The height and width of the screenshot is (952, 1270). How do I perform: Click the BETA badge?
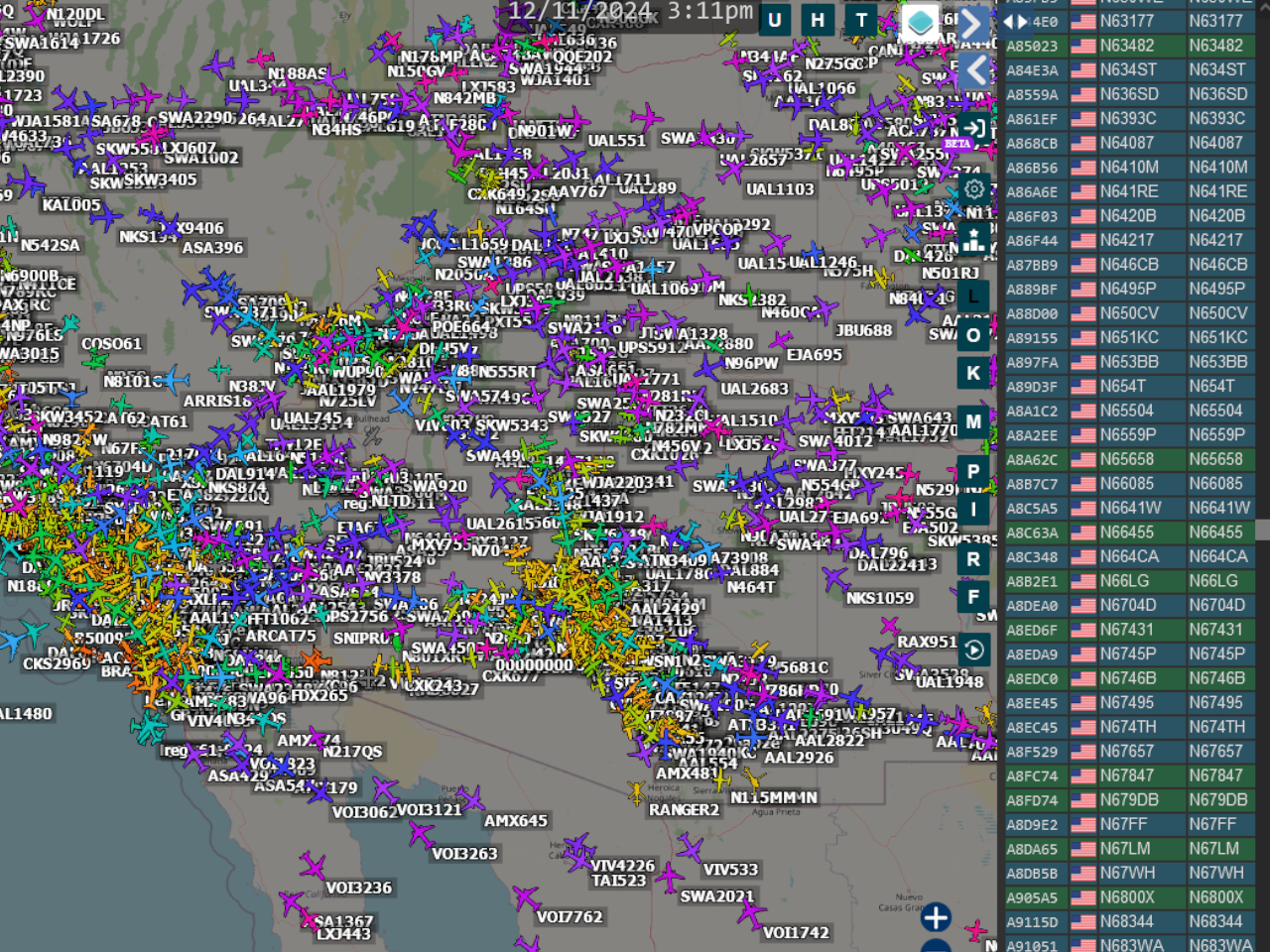[x=956, y=144]
